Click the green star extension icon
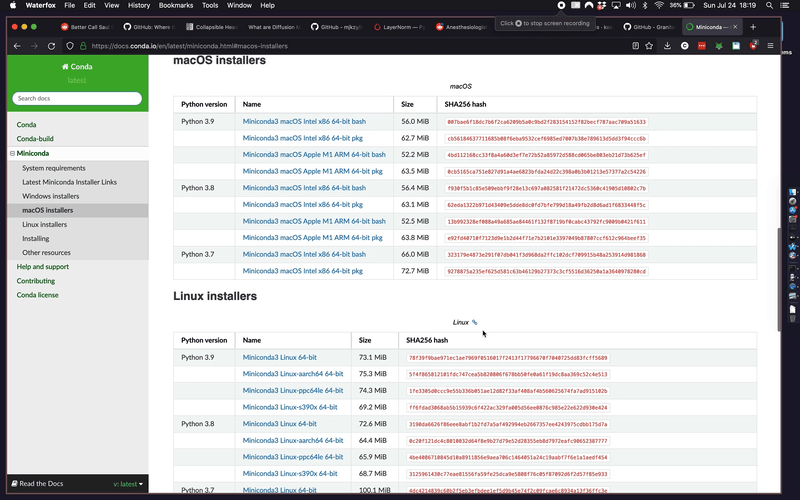The image size is (800, 500). (719, 46)
